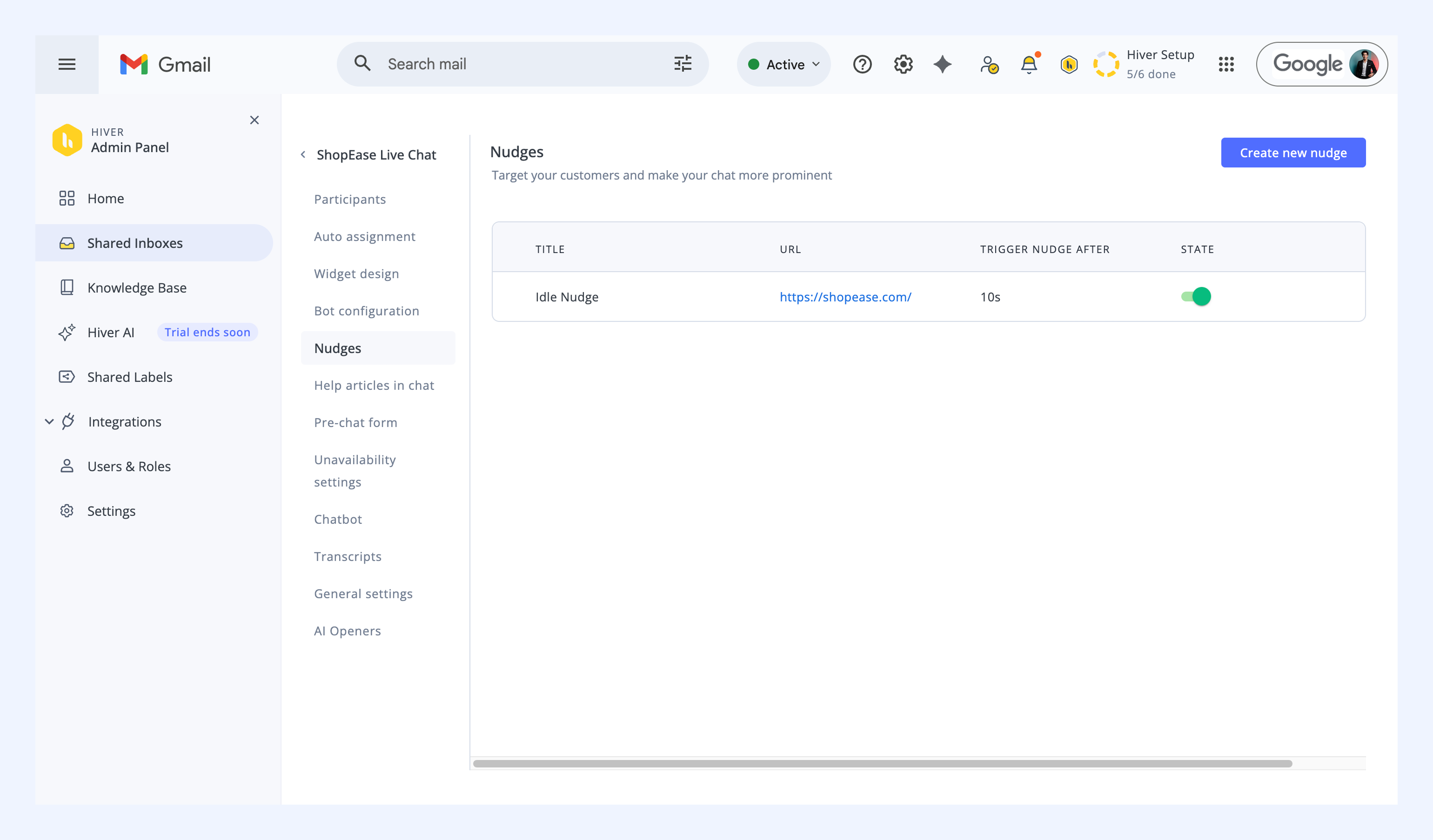
Task: Open General settings
Action: [363, 594]
